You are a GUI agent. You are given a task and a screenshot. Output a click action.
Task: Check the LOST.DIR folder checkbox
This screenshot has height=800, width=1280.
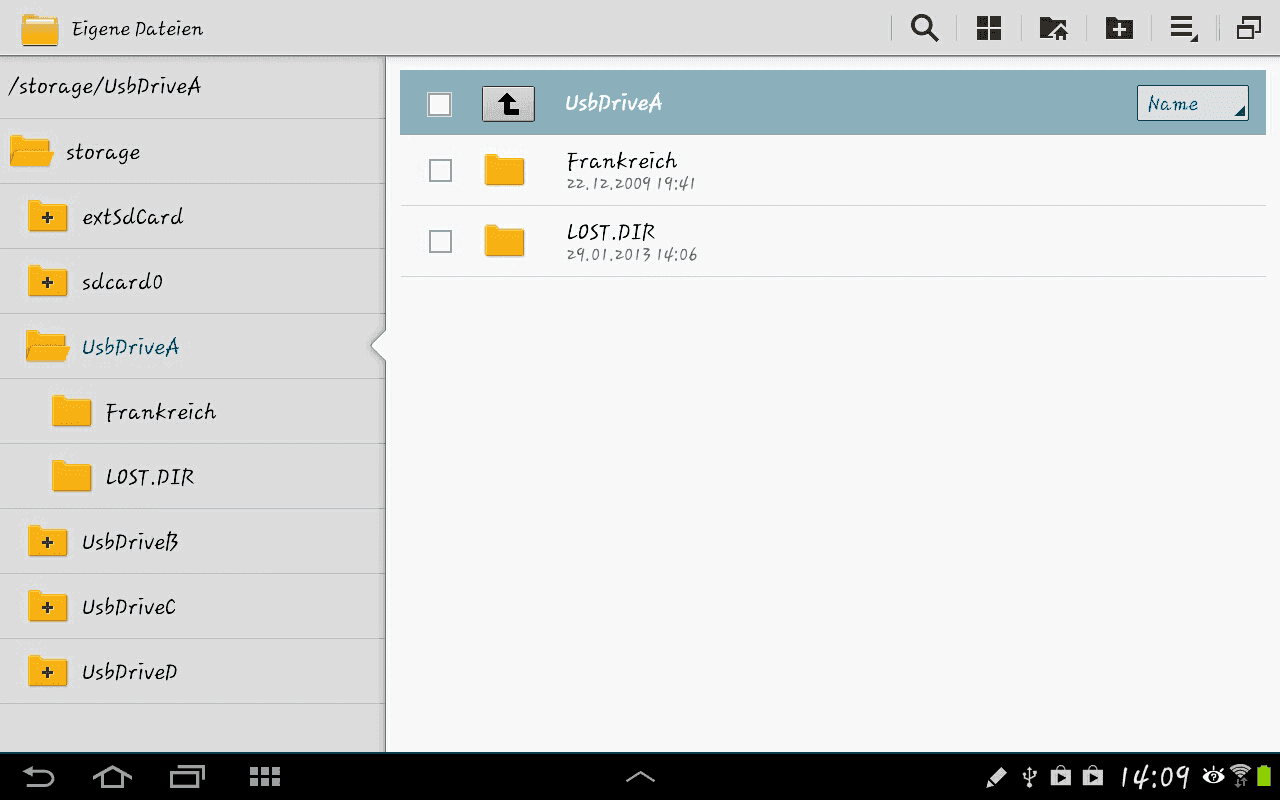pos(440,241)
